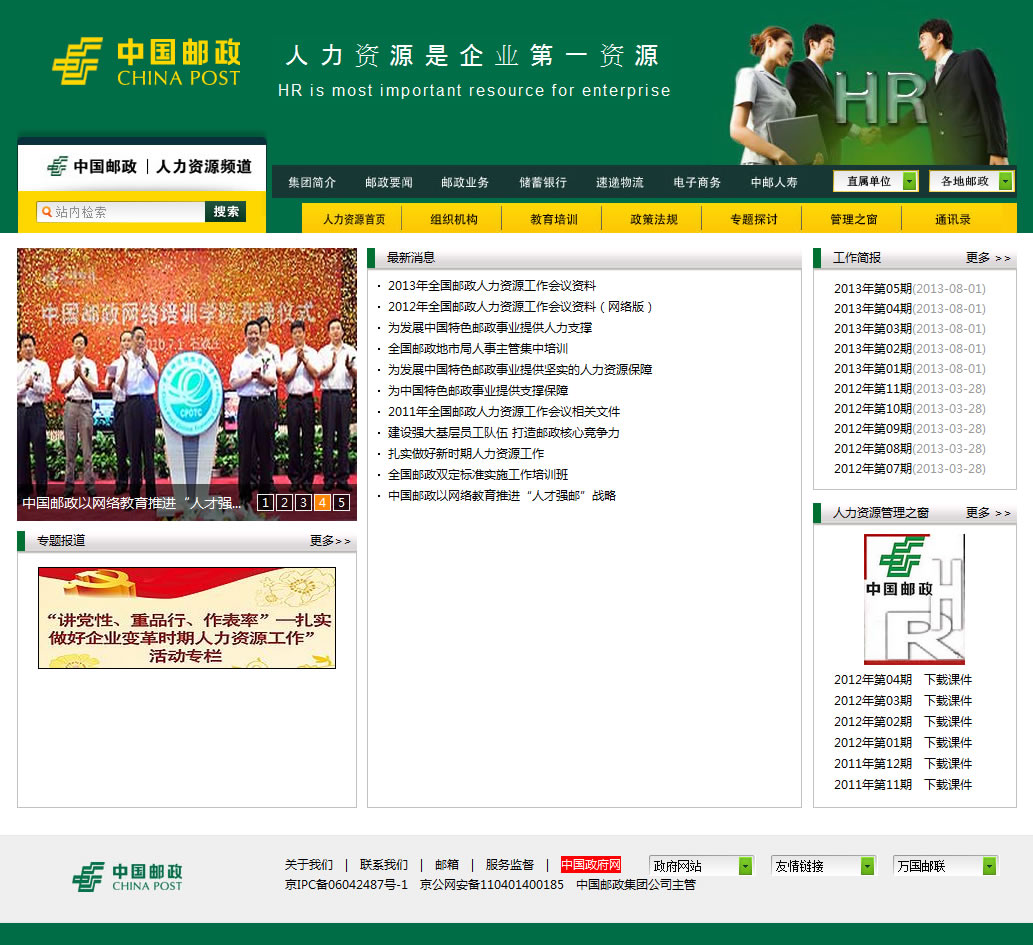This screenshot has width=1033, height=945.
Task: Open 邮政要闻 in top navigation
Action: point(389,183)
